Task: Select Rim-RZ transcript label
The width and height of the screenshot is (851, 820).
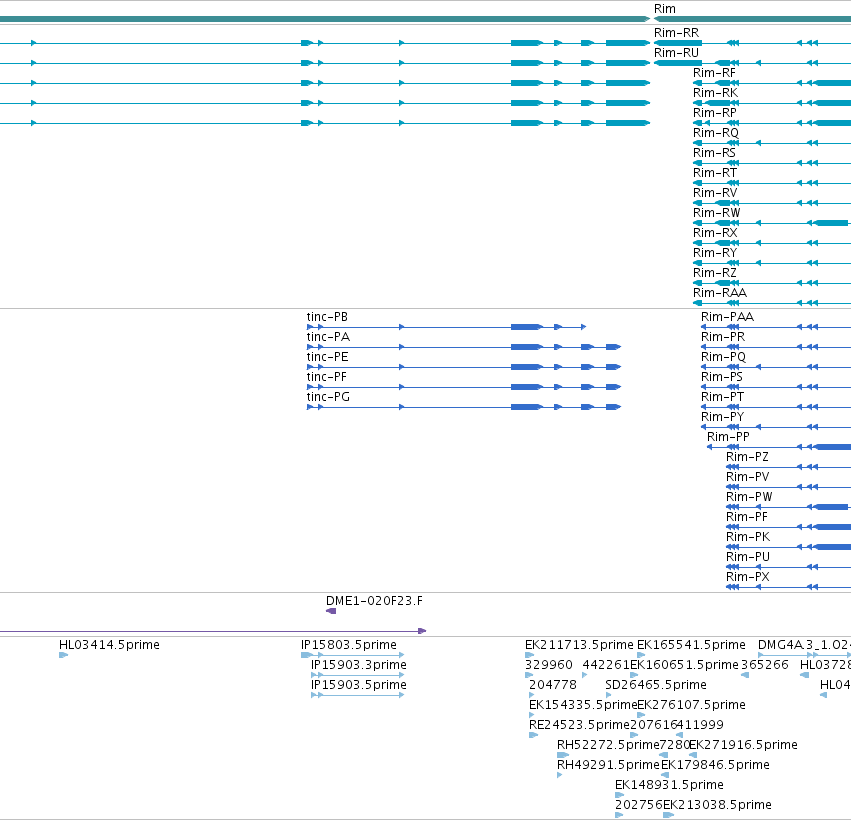Action: pyautogui.click(x=715, y=273)
